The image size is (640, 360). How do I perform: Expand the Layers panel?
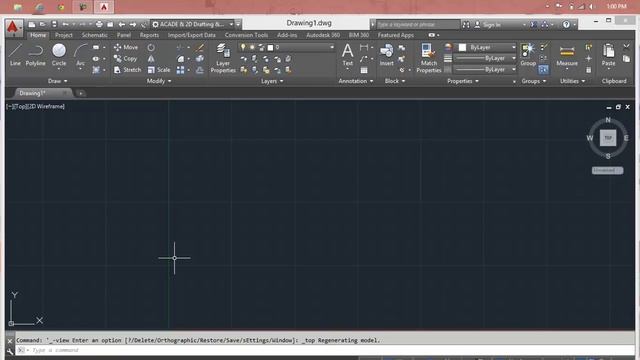click(x=272, y=81)
